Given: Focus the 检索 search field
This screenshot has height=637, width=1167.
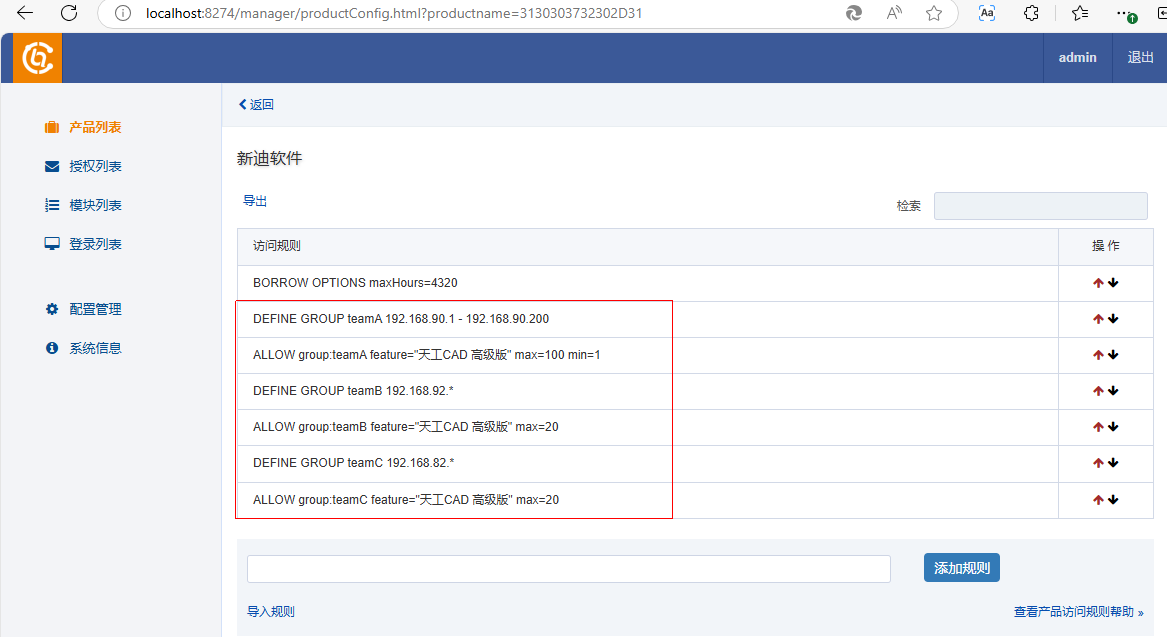Looking at the screenshot, I should (1040, 206).
